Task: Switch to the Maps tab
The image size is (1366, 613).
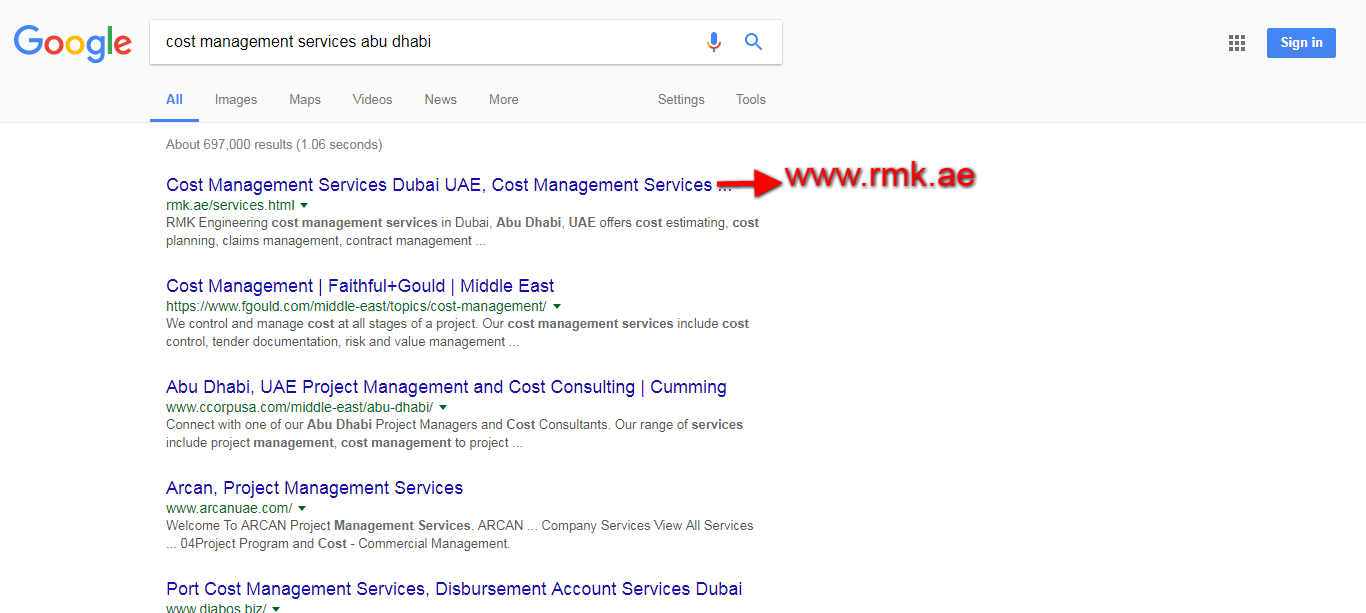Action: (x=305, y=100)
